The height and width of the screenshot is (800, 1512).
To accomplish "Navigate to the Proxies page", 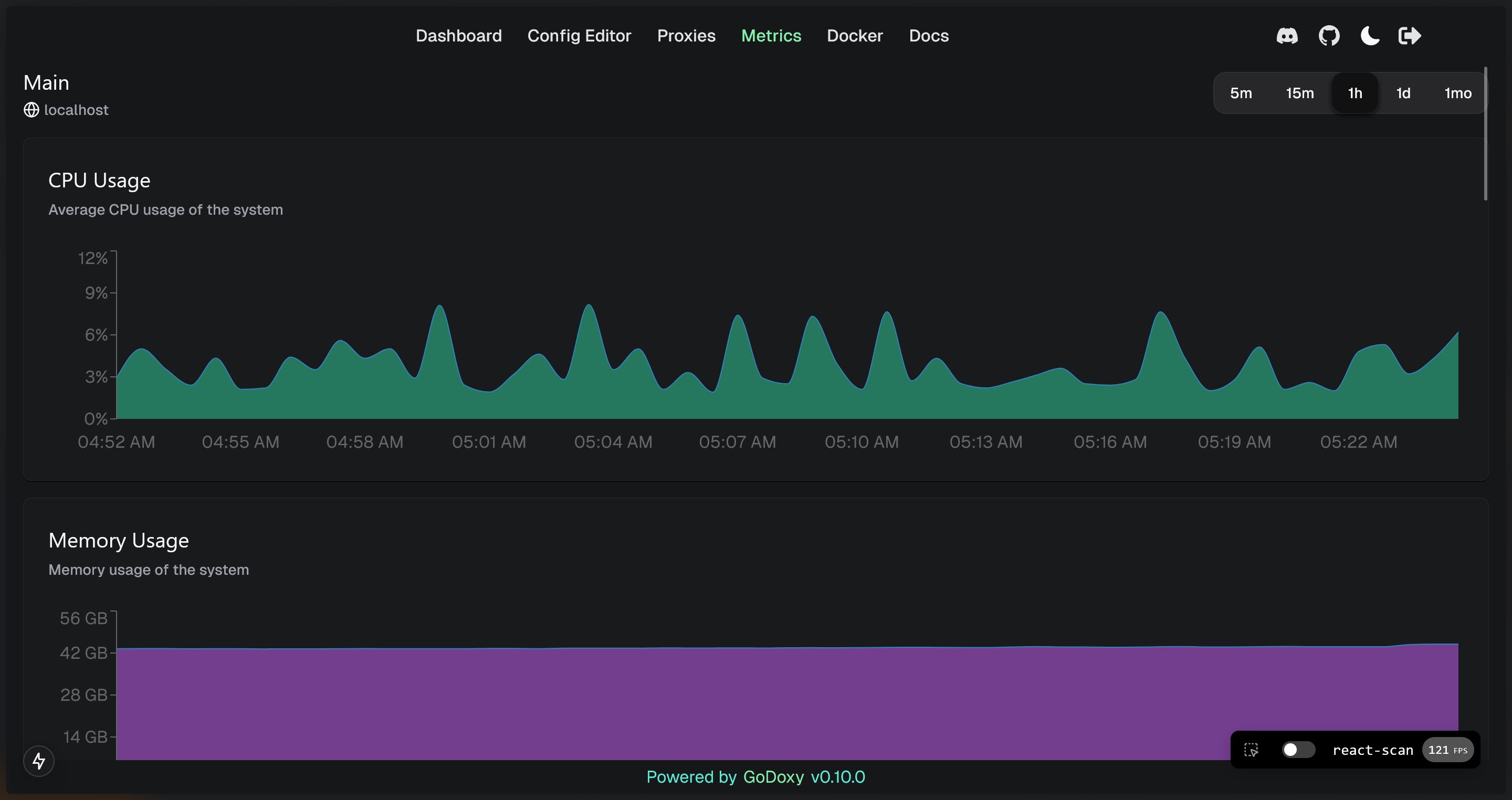I will (686, 36).
